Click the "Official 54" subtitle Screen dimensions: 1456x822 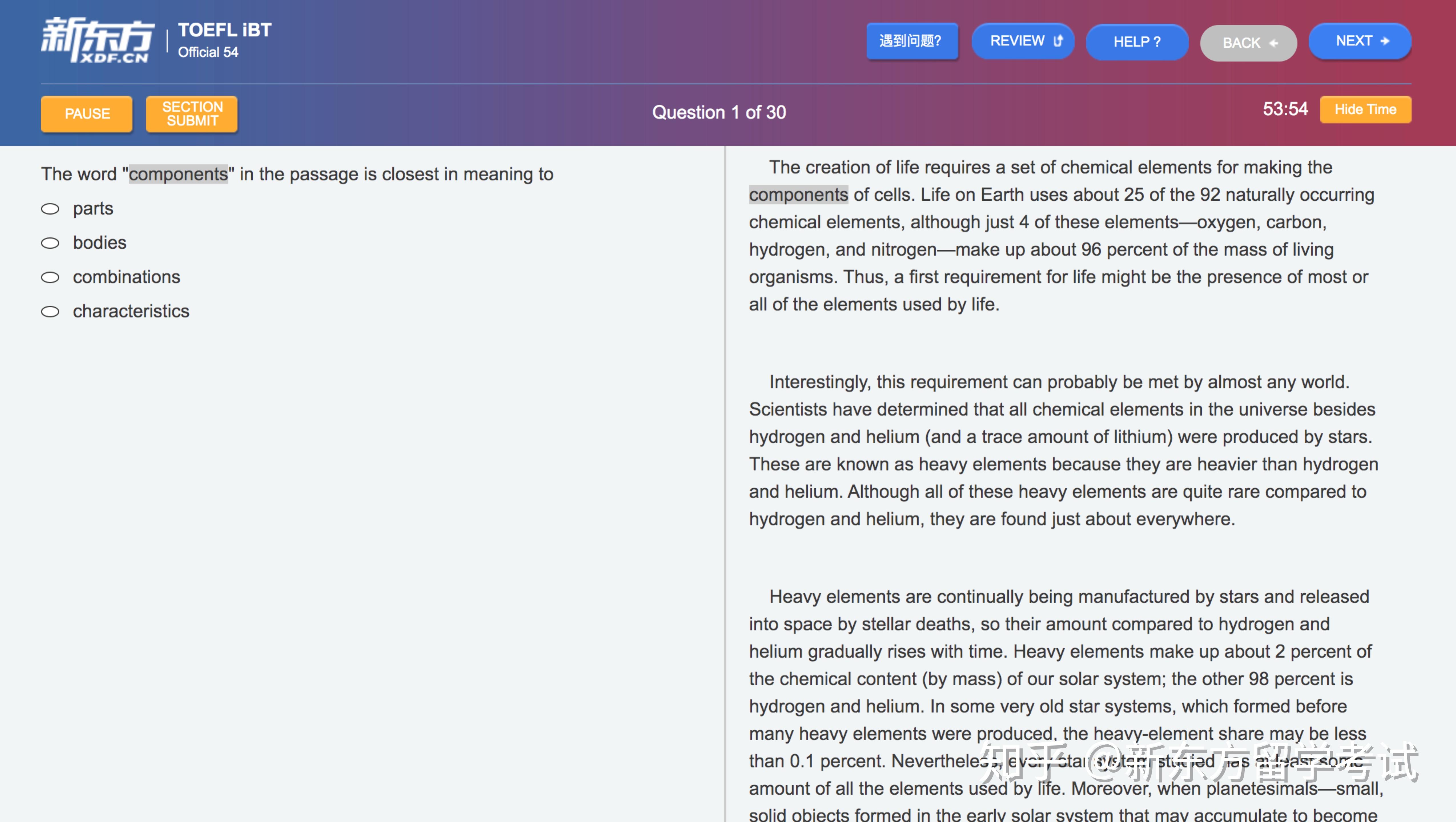(x=208, y=53)
